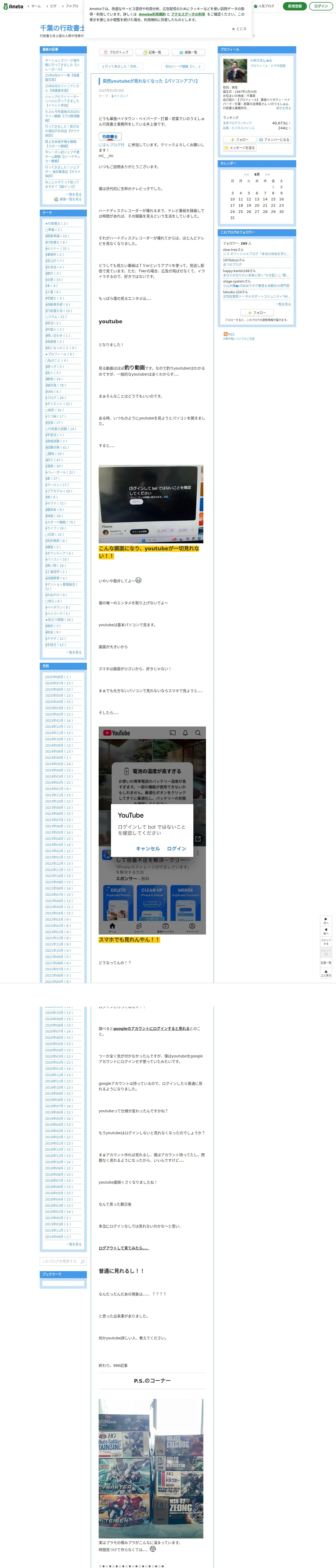Open theme list 一覧を見る link

point(74,653)
